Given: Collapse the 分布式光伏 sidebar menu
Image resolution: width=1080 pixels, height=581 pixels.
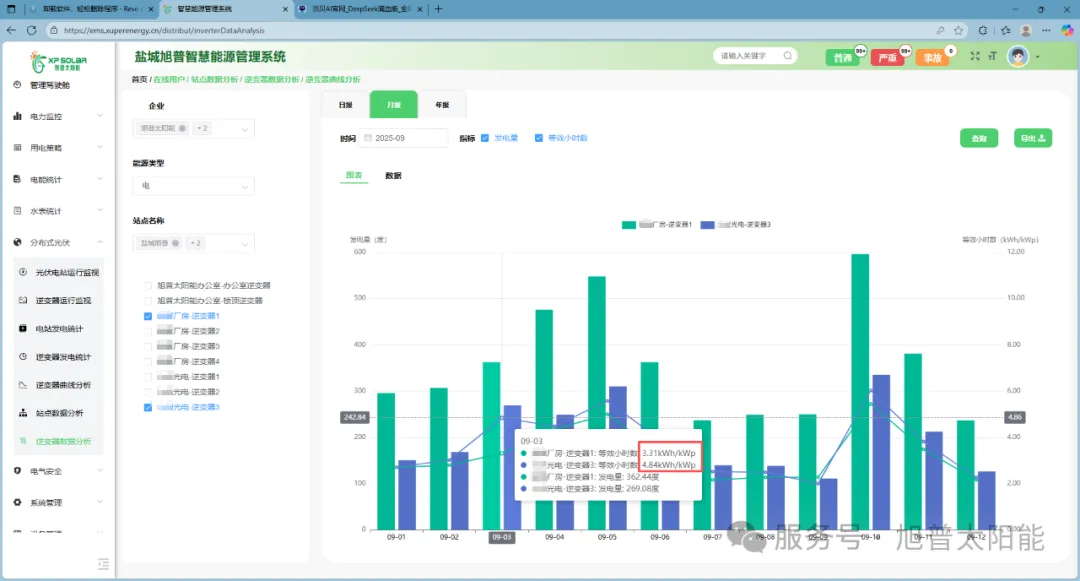Looking at the screenshot, I should coord(58,242).
